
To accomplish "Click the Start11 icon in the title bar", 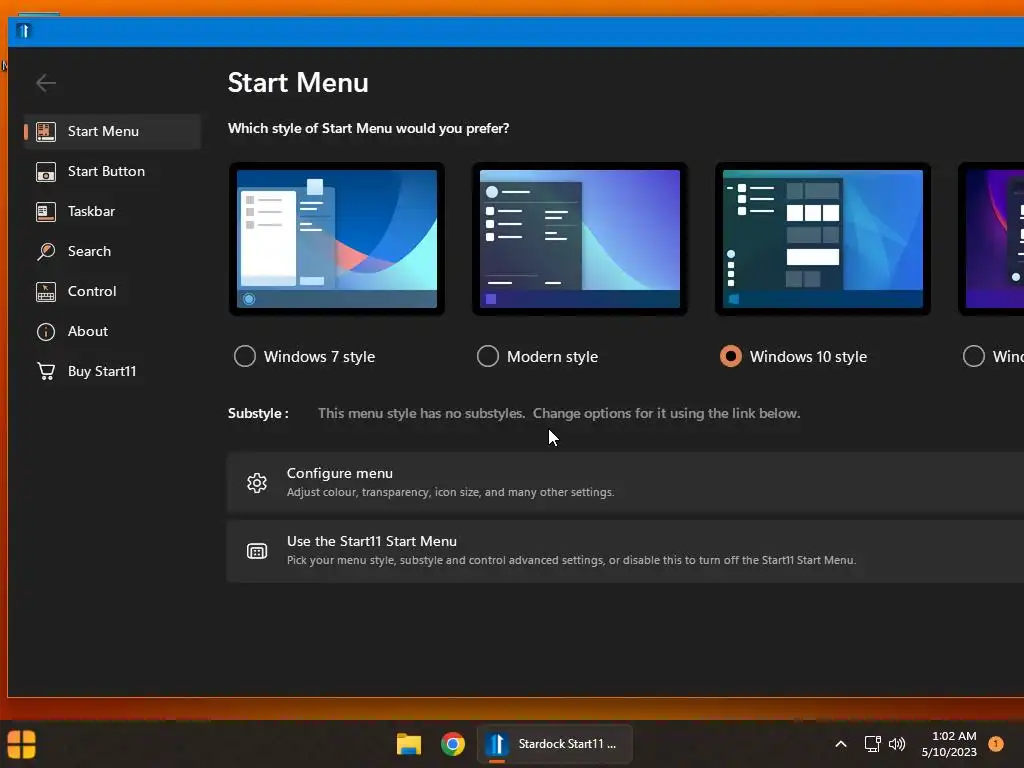I will click(x=24, y=31).
